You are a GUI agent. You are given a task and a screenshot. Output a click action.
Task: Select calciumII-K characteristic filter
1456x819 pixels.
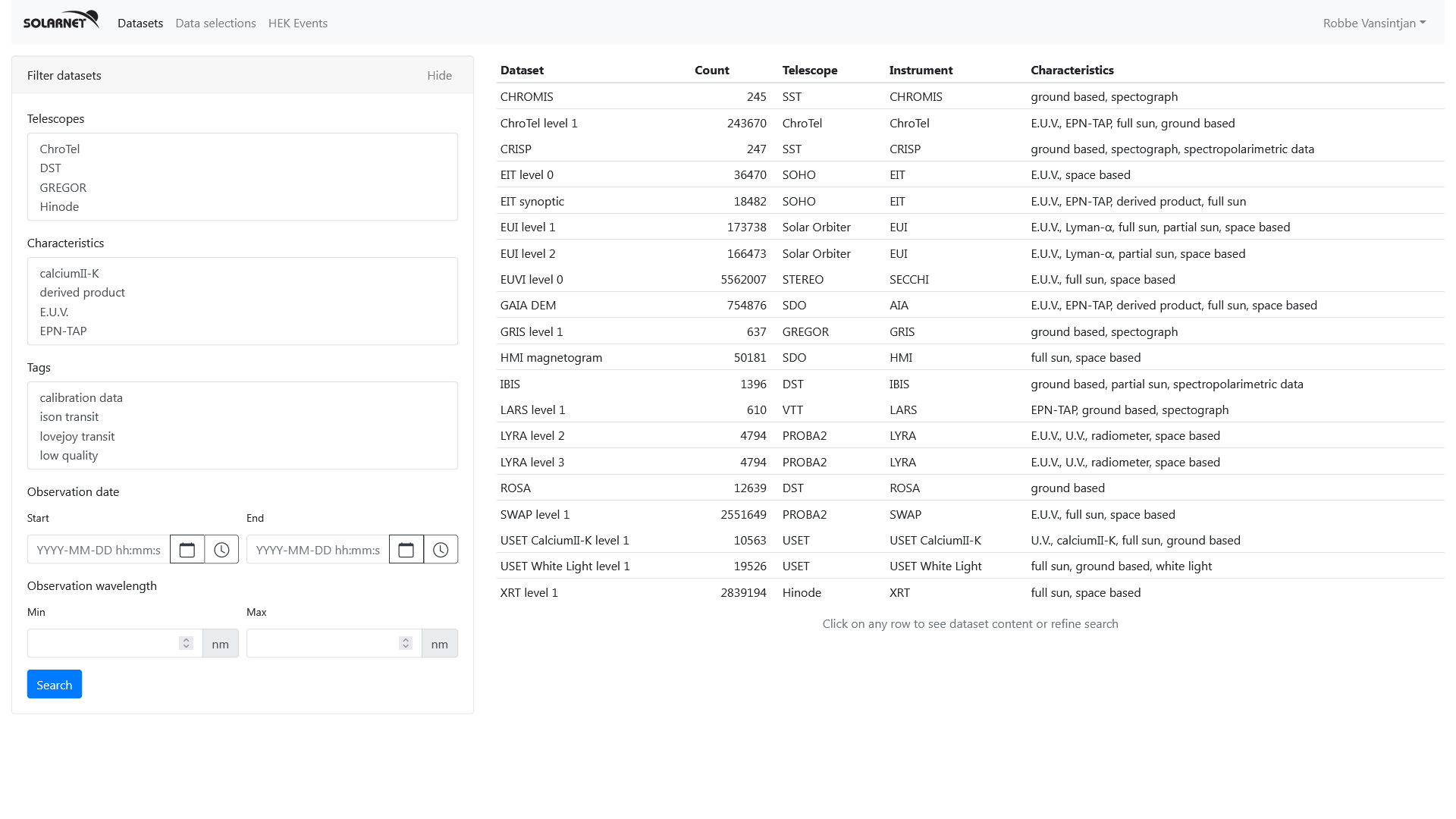click(243, 273)
